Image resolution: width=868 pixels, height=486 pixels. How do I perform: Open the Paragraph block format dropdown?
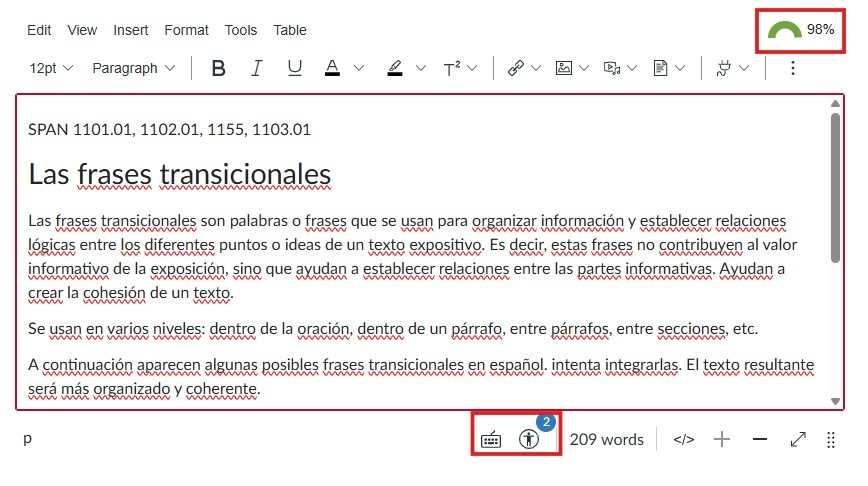pyautogui.click(x=133, y=68)
